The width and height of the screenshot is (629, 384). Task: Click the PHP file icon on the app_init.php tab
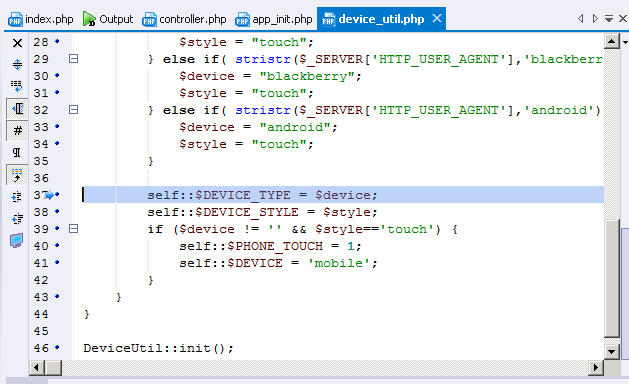[242, 19]
